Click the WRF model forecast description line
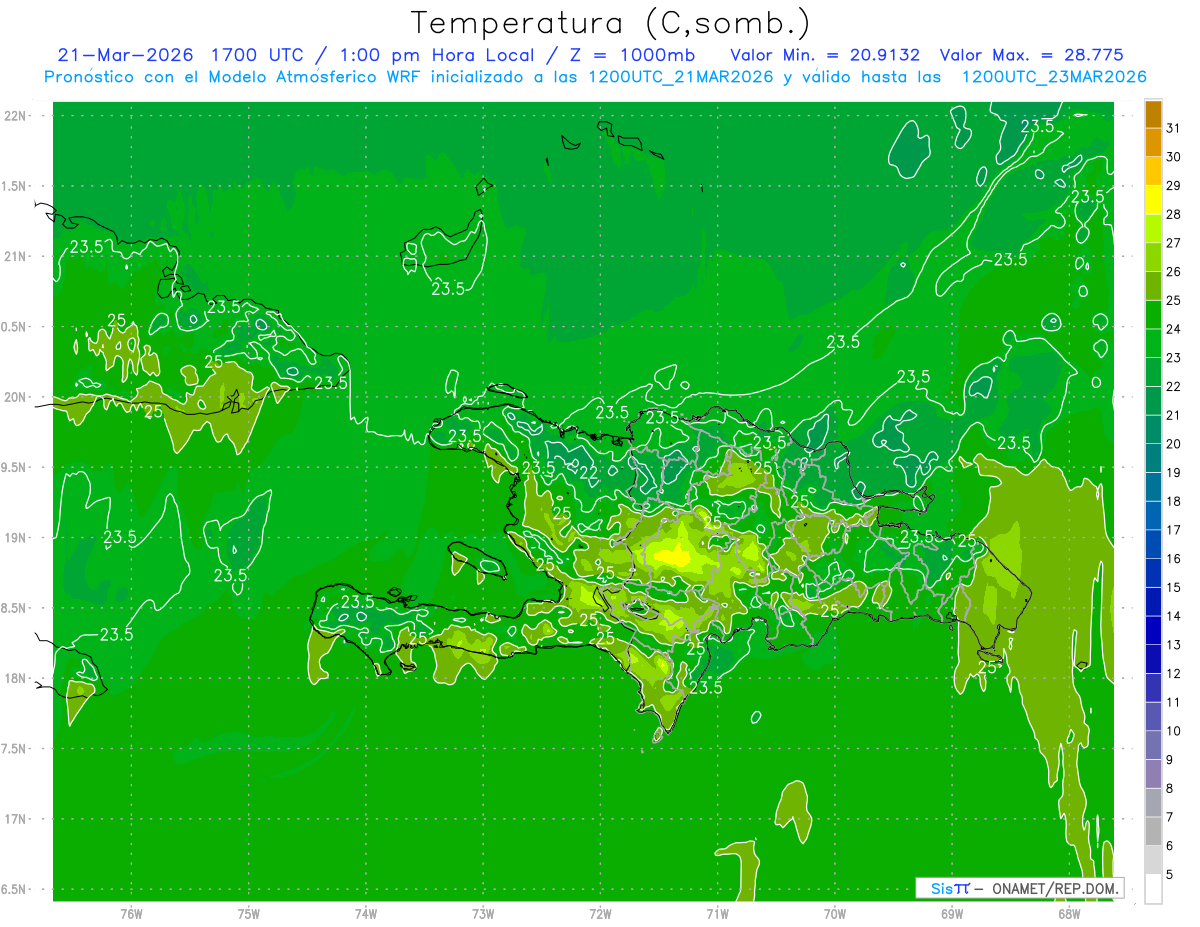The image size is (1200, 927). pos(595,77)
